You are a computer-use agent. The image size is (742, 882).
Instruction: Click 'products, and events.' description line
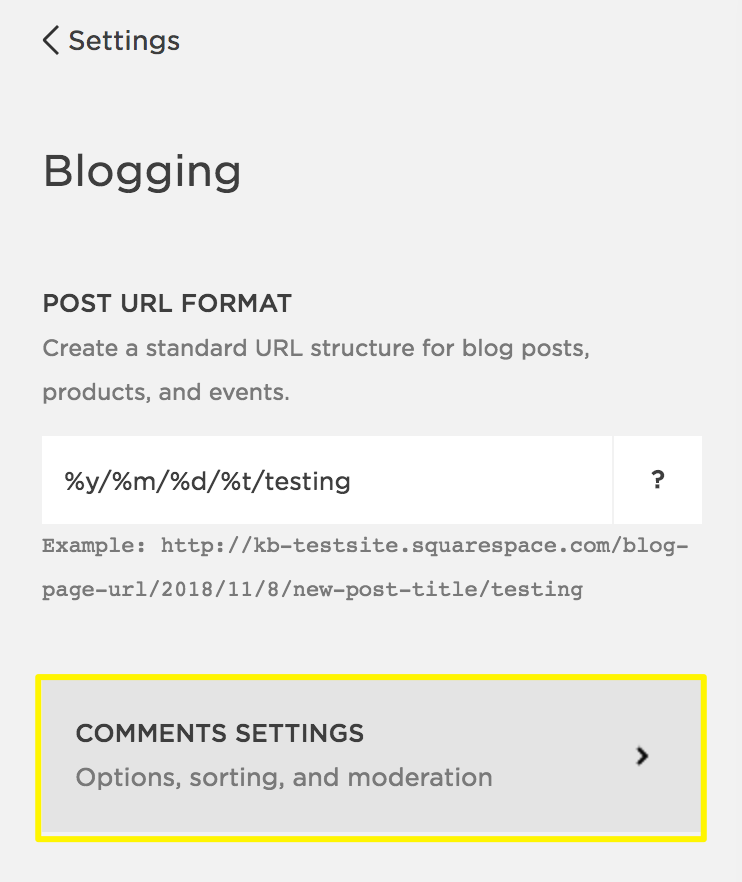point(165,392)
